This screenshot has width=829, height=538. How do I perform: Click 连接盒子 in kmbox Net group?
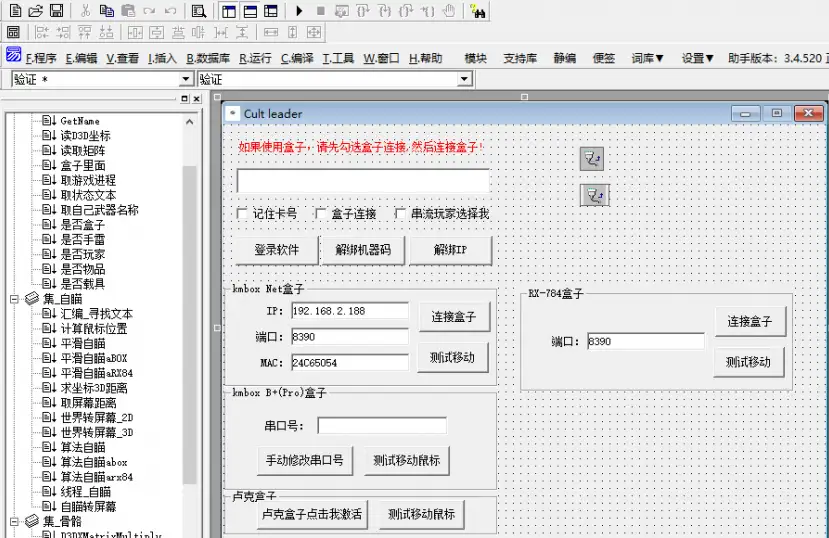[454, 317]
